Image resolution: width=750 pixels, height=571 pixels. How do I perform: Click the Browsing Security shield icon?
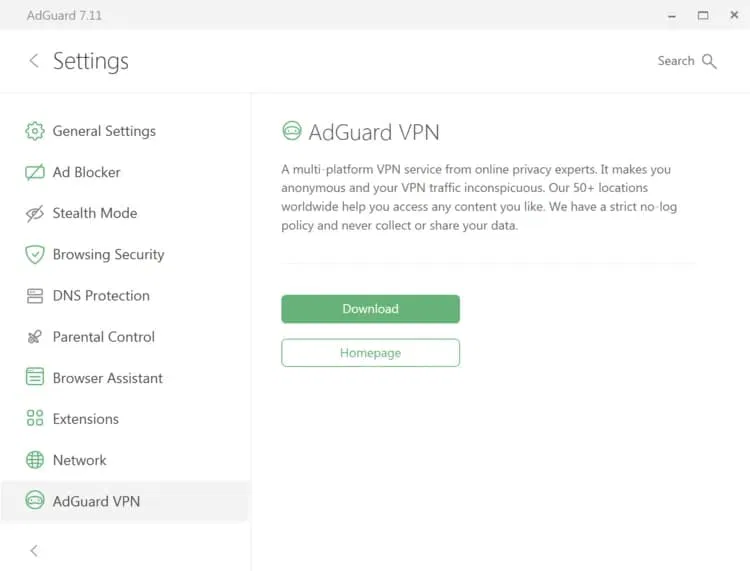35,254
